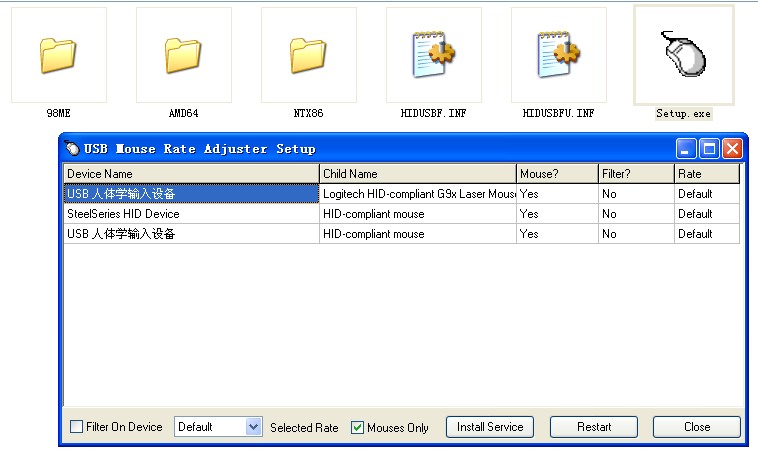
Task: Select the HIDUSBF.INF file icon
Action: (434, 55)
